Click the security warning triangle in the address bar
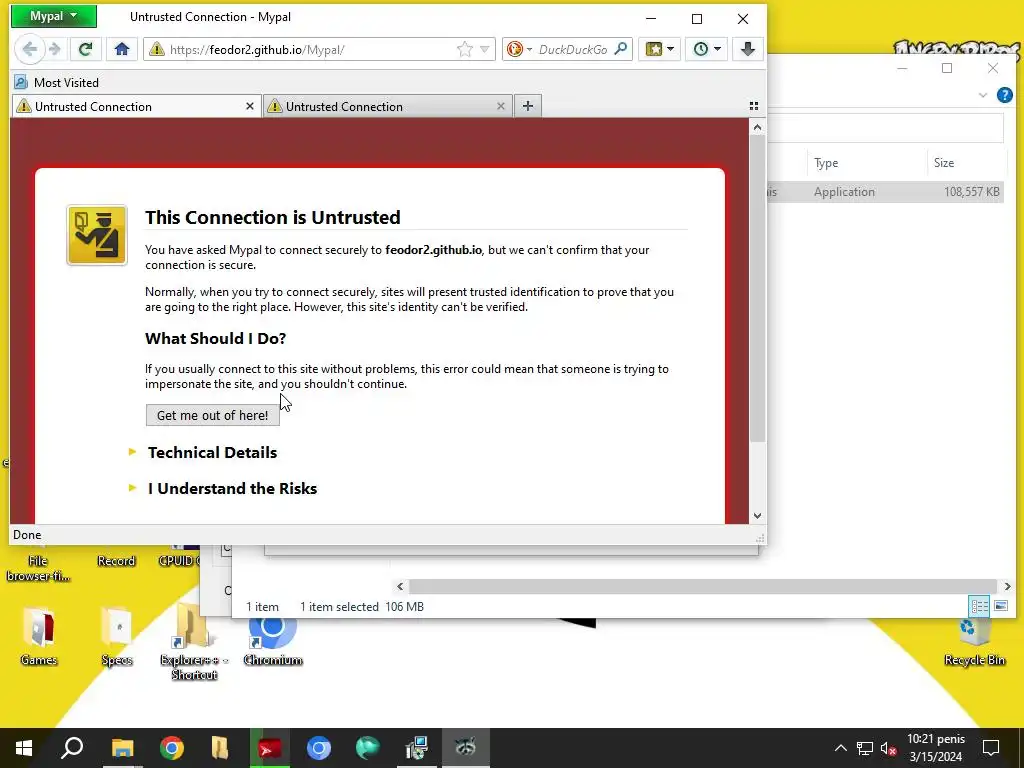Viewport: 1024px width, 768px height. [157, 49]
